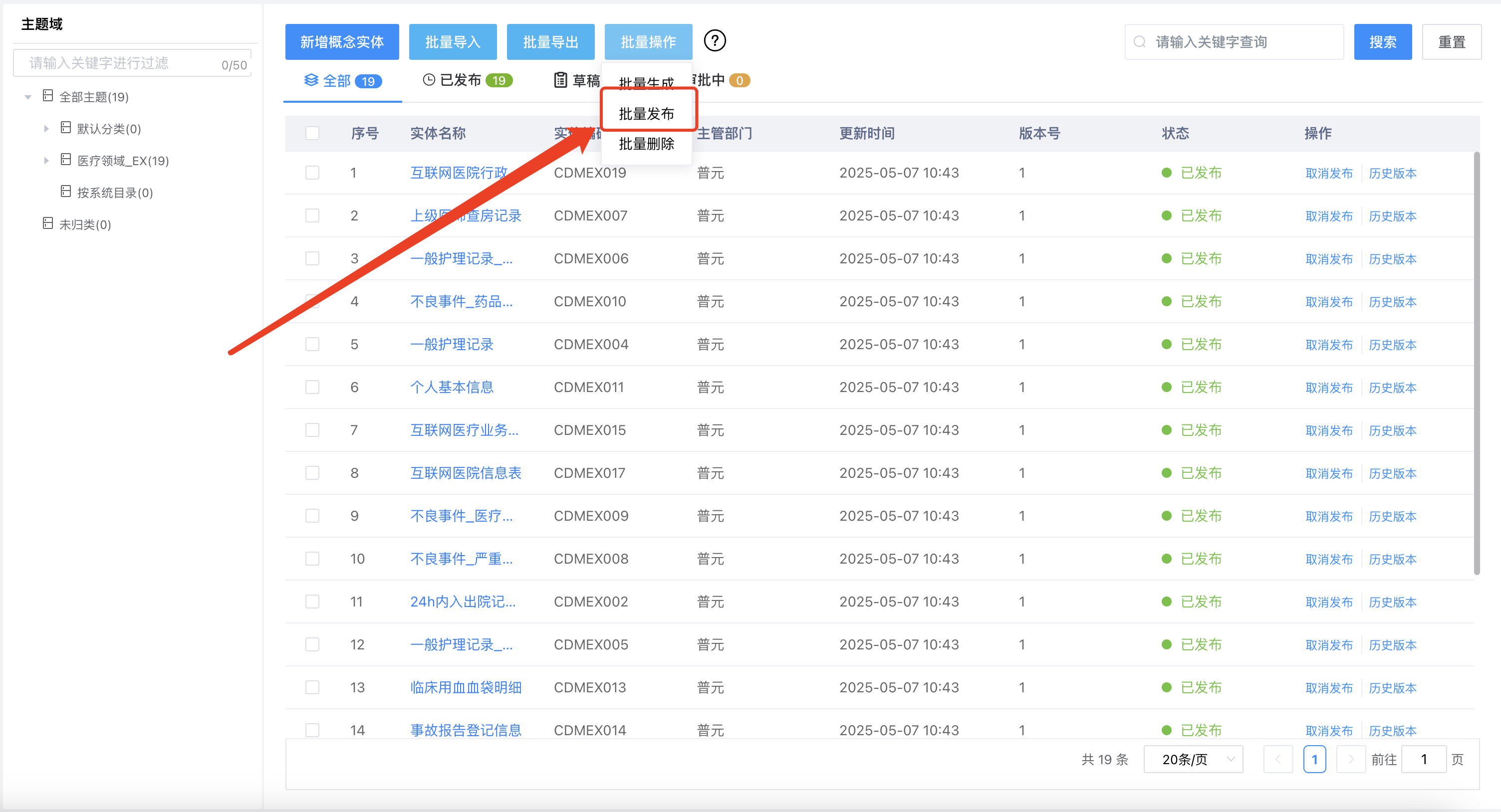Select all rows via header checkbox
This screenshot has height=812, width=1501.
coord(312,133)
